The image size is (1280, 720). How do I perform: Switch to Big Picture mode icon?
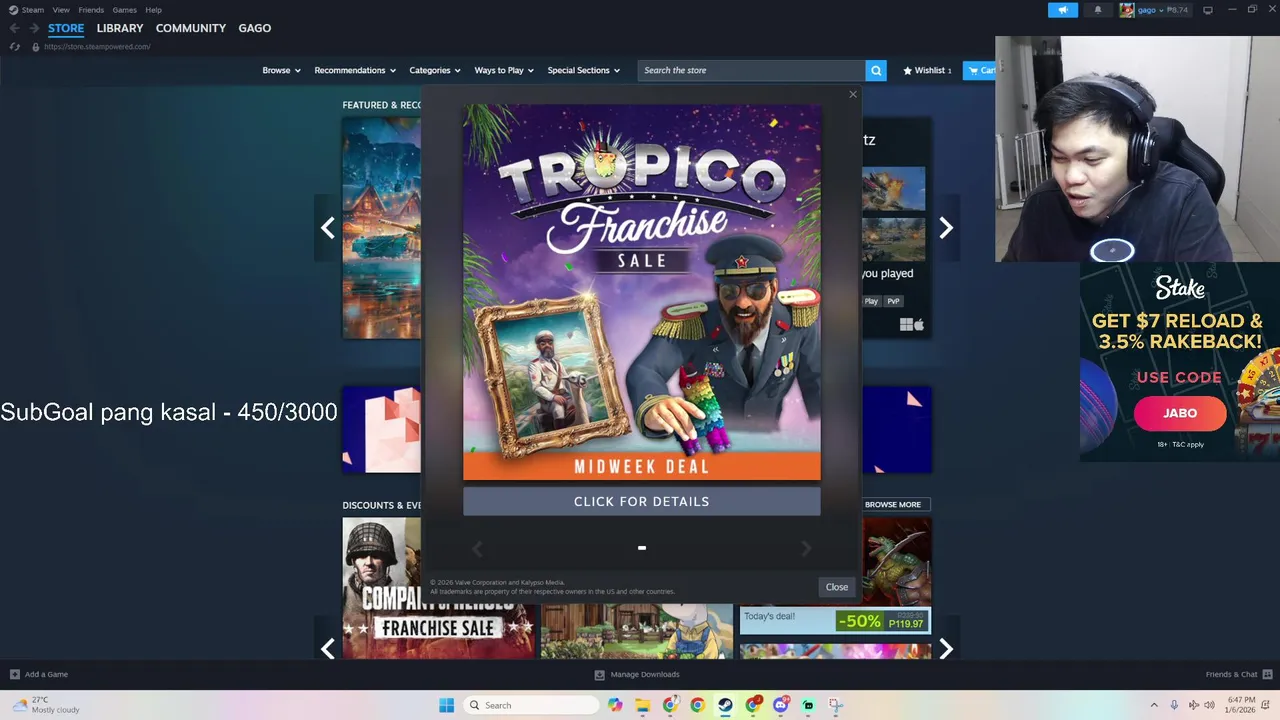coord(1207,10)
